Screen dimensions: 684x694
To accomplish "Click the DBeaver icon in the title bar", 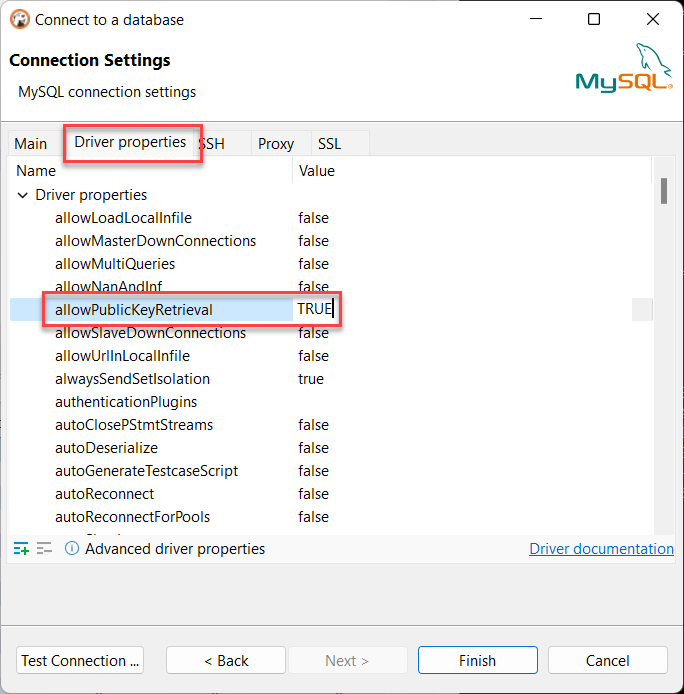I will click(x=18, y=19).
